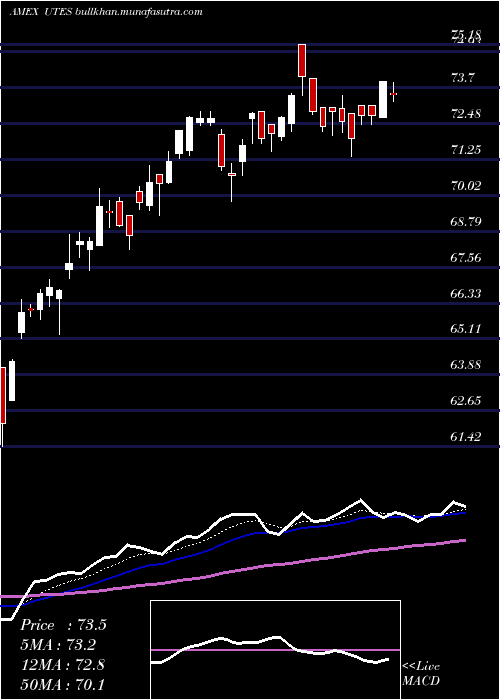Click the '12MA : 72.8' readout
This screenshot has width=500, height=700.
point(63,664)
